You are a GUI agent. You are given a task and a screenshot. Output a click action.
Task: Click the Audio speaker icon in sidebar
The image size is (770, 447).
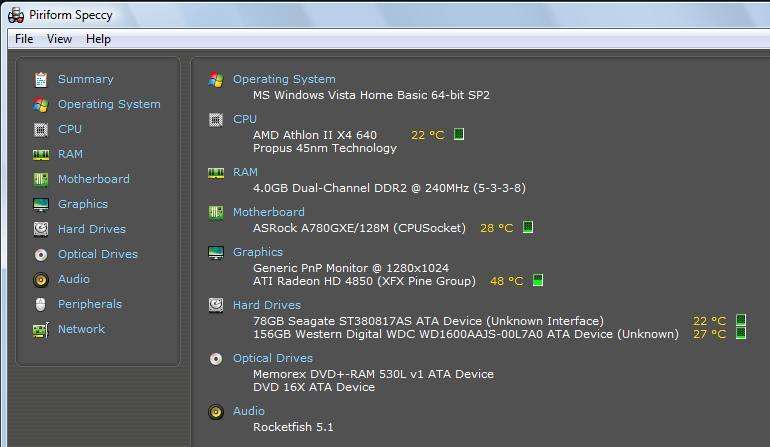[x=41, y=279]
